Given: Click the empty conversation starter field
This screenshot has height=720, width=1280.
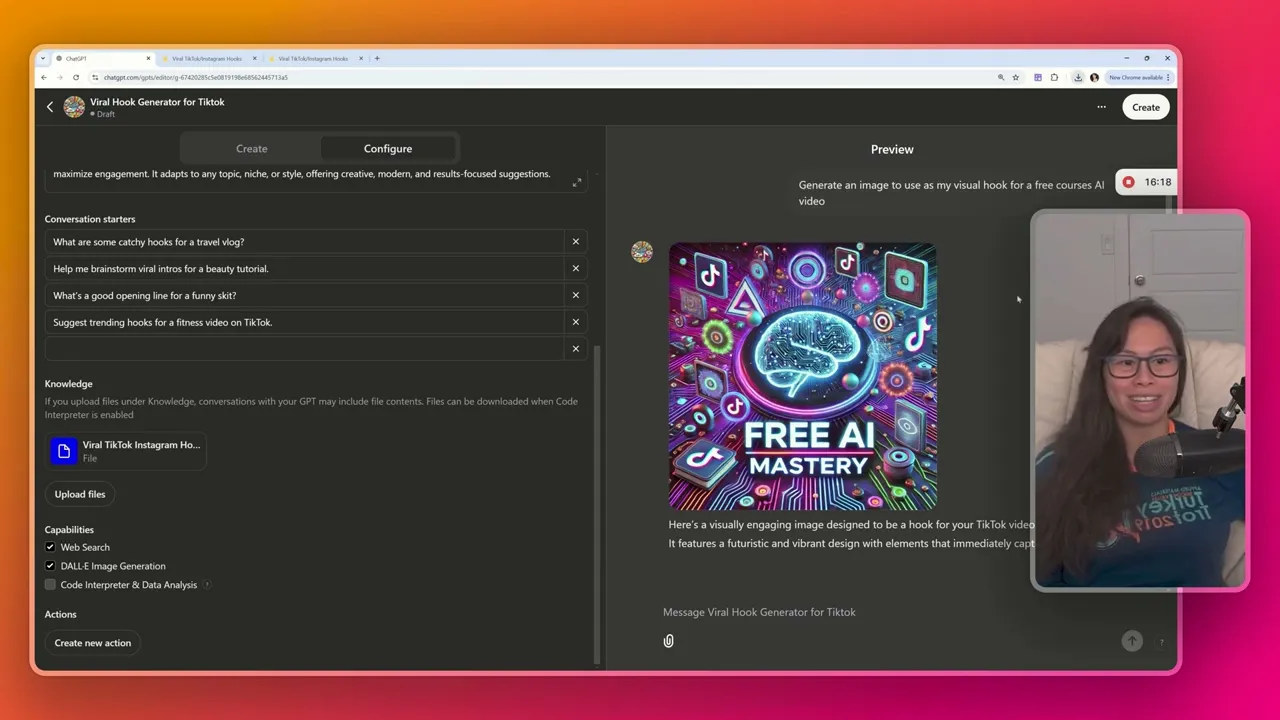Looking at the screenshot, I should pyautogui.click(x=305, y=348).
